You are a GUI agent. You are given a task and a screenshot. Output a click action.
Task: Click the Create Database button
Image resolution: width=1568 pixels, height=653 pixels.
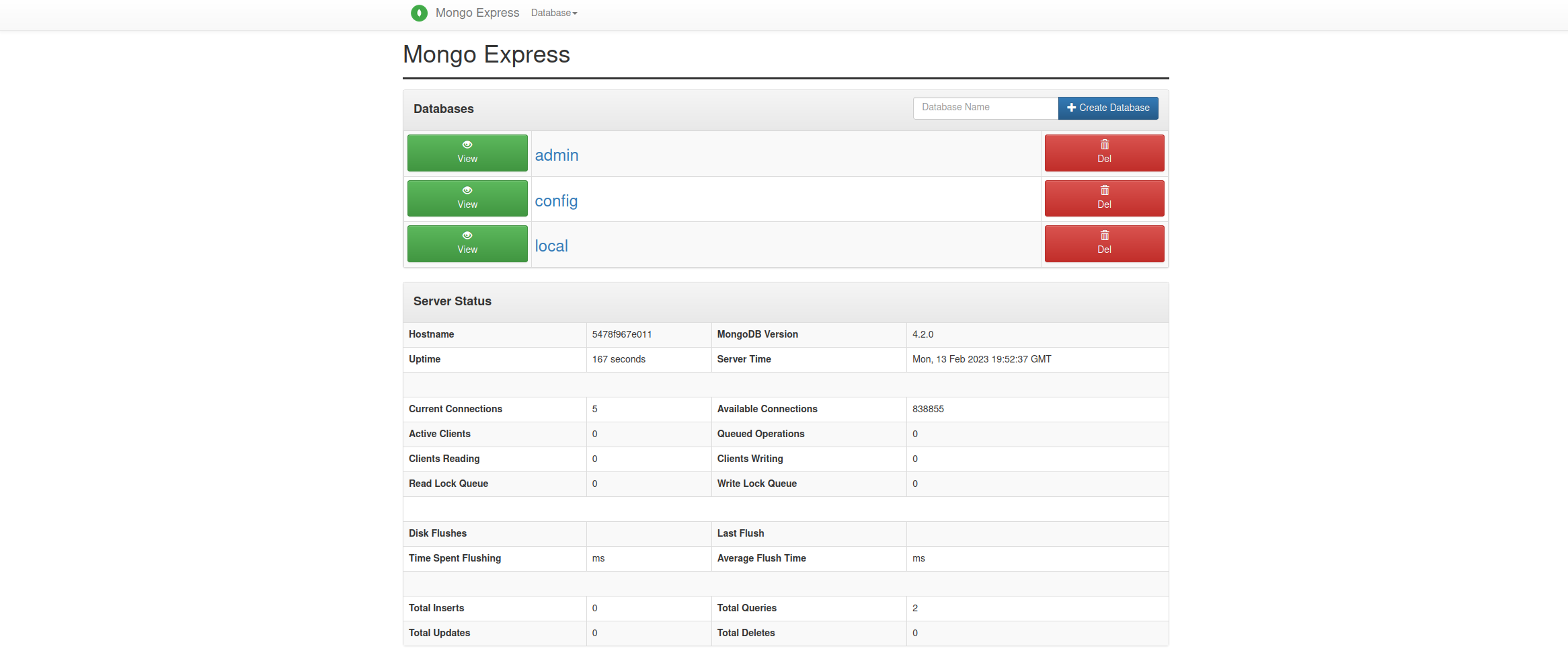point(1108,108)
